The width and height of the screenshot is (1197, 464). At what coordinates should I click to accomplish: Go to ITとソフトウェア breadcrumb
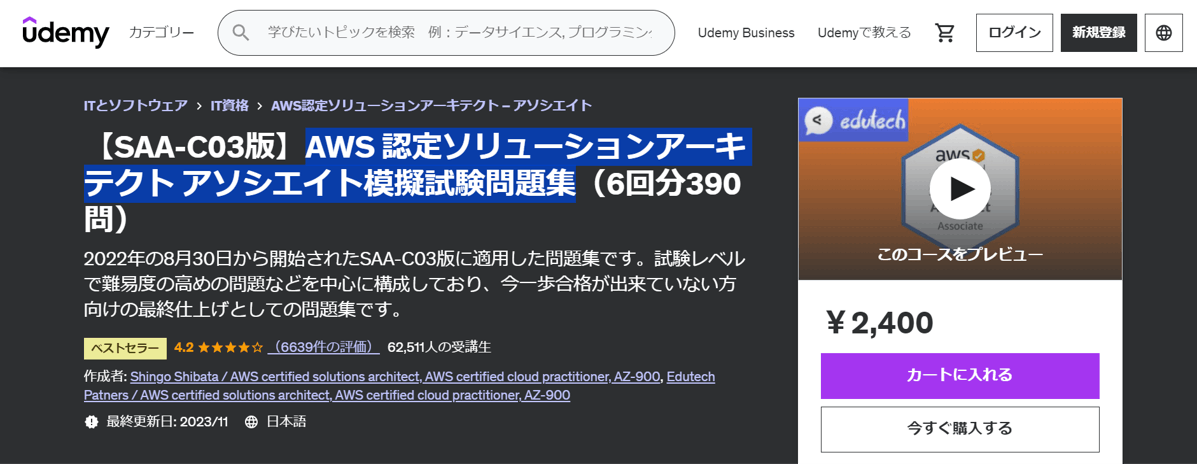(x=136, y=105)
